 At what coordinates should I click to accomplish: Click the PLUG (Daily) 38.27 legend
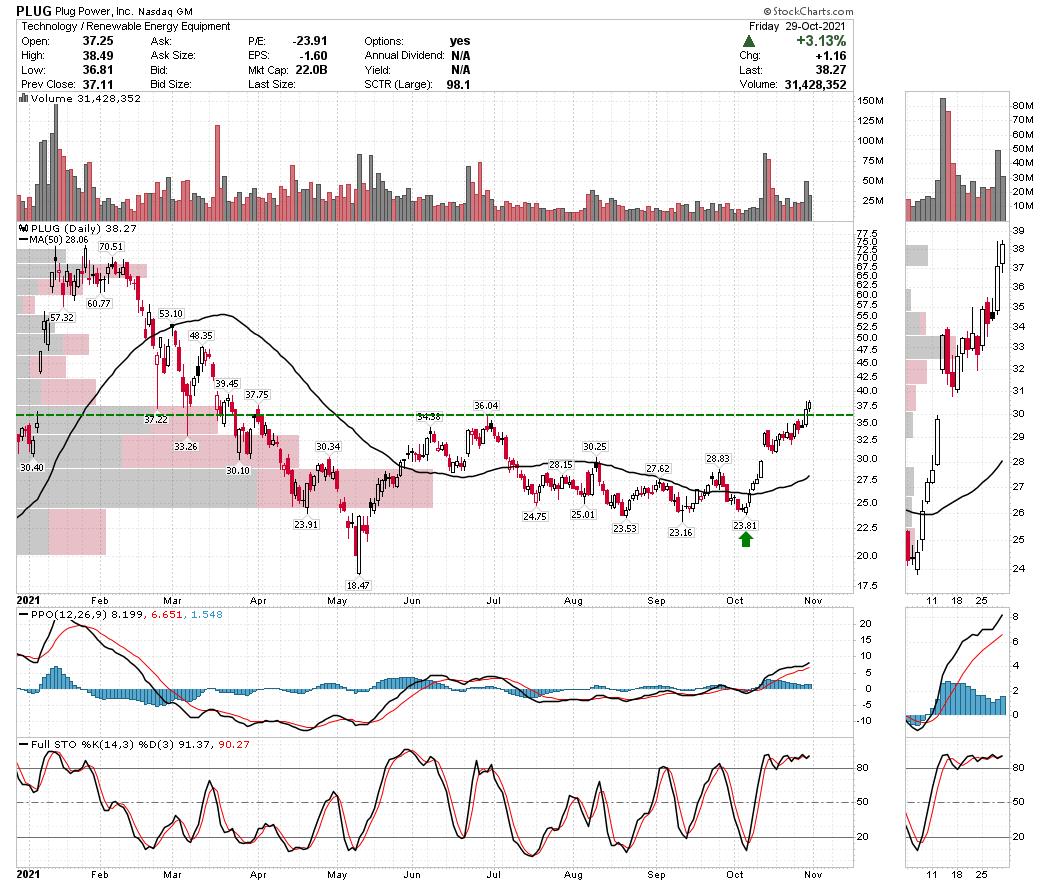(x=84, y=228)
